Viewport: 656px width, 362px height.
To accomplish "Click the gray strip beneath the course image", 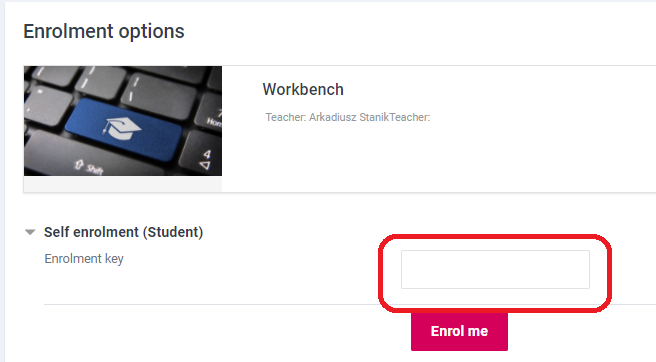I will [123, 184].
